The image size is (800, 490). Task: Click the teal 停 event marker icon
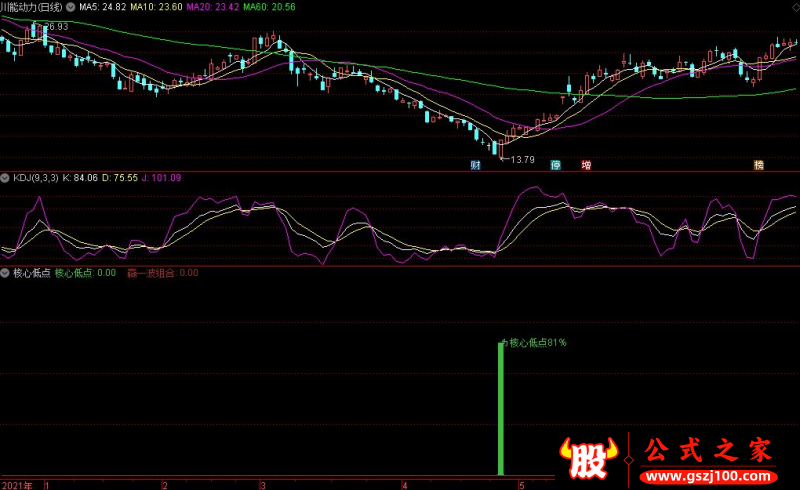click(556, 165)
